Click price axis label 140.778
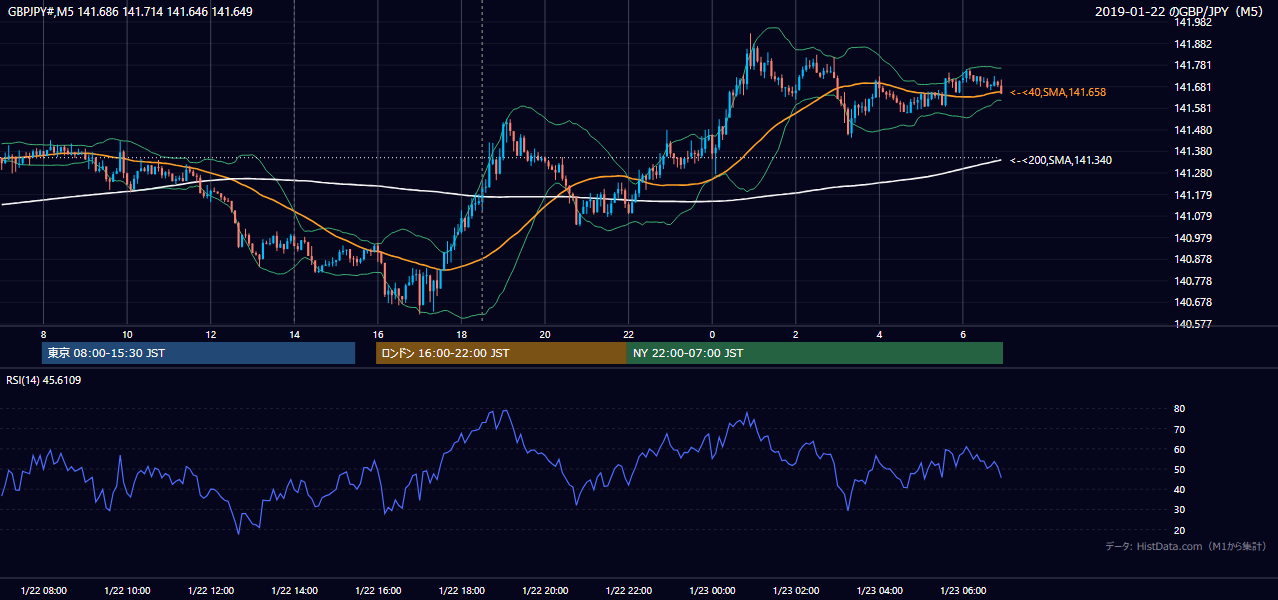Image resolution: width=1278 pixels, height=600 pixels. click(1191, 281)
